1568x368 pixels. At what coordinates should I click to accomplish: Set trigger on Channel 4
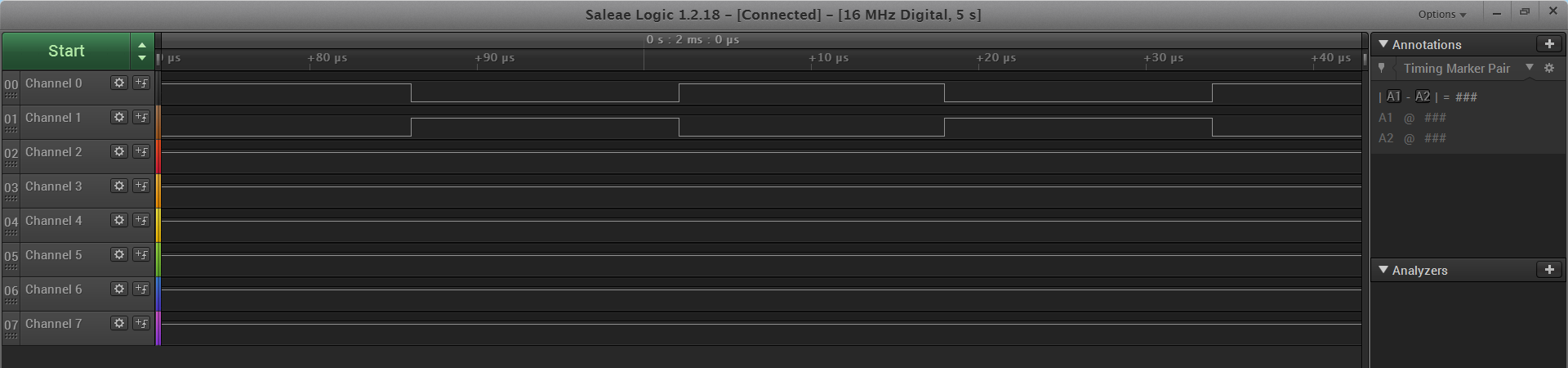coord(141,221)
